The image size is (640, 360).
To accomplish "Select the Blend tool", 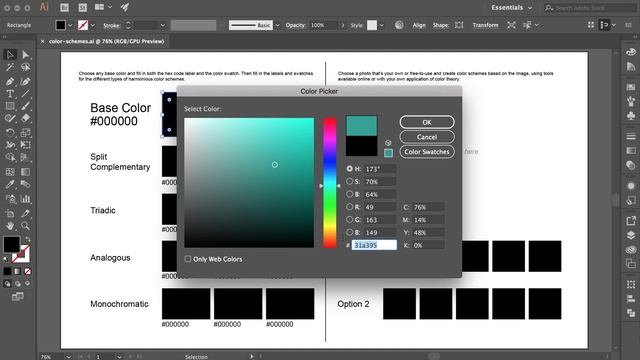I will click(x=25, y=184).
